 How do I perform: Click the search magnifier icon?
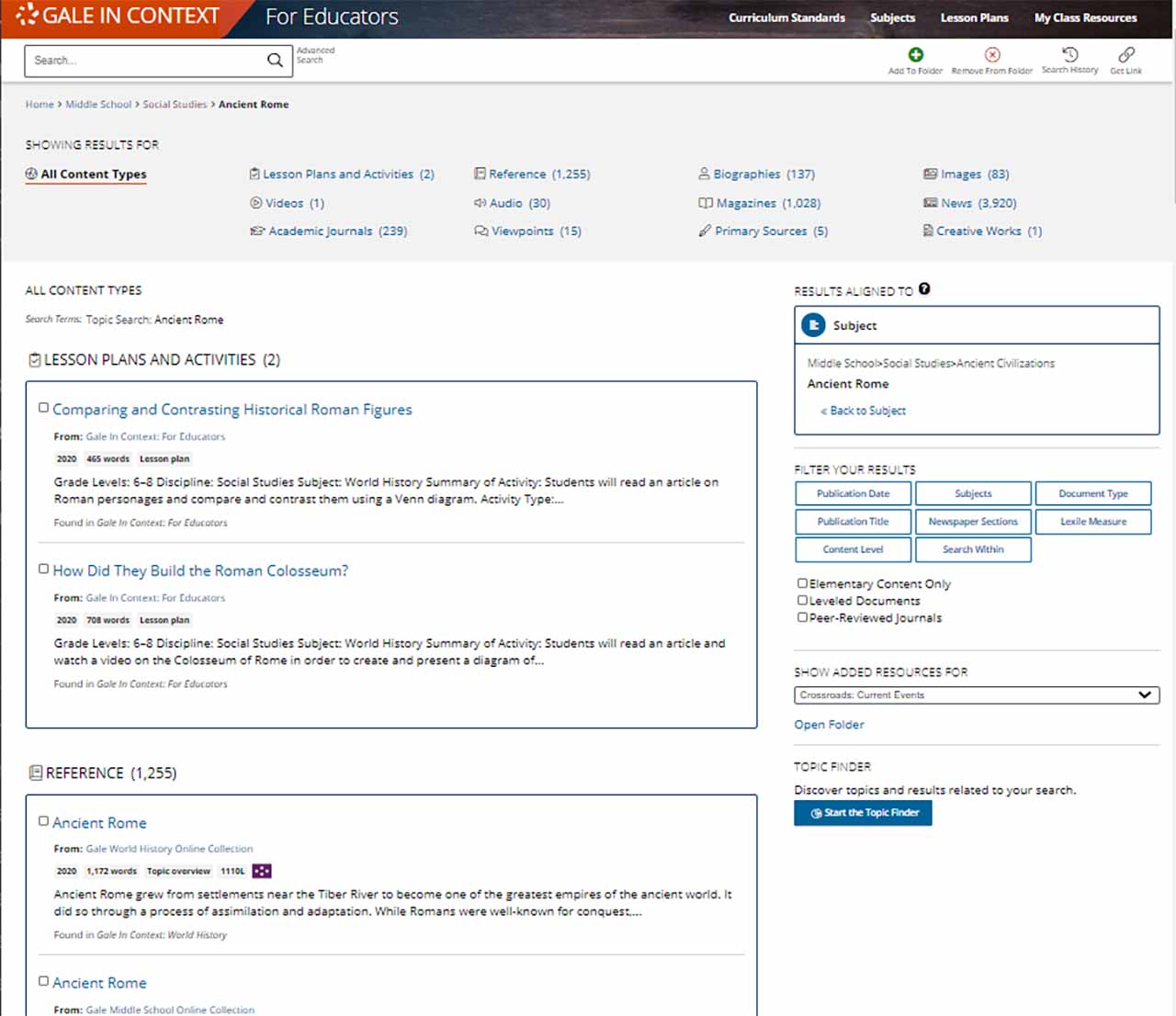275,61
